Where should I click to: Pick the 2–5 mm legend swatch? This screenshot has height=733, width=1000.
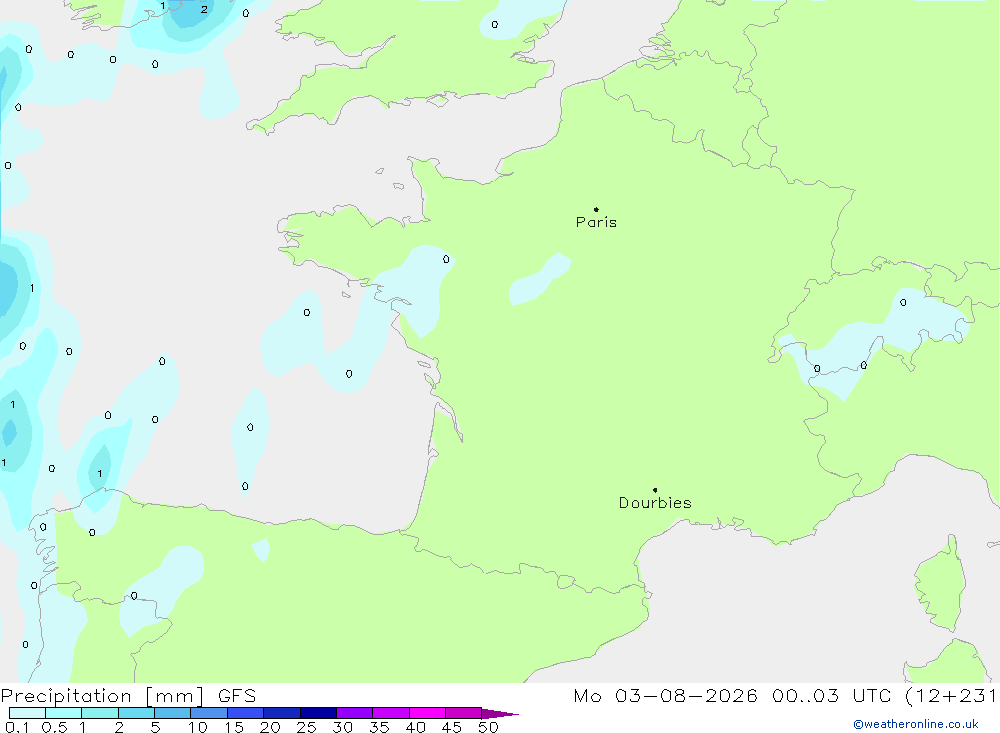[x=136, y=713]
